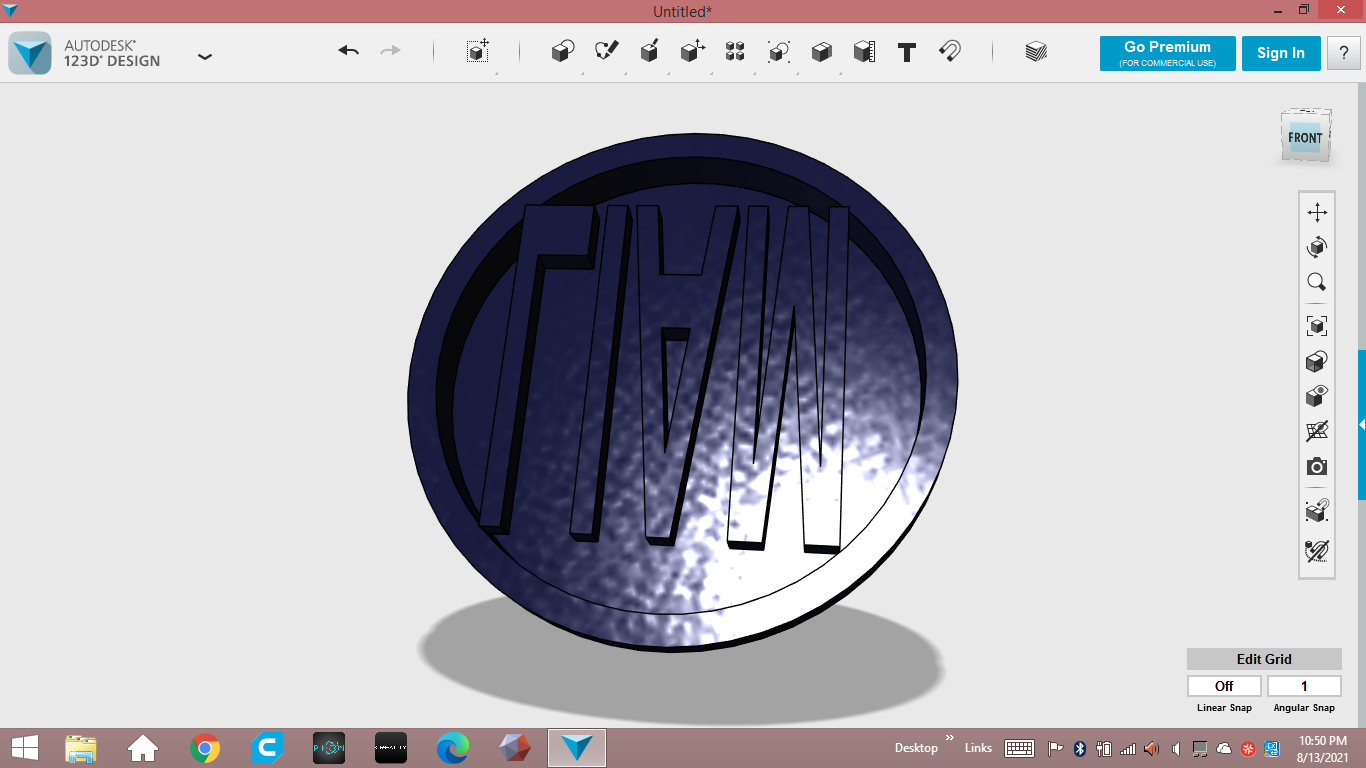
Task: Open the Desktop toolbar on taskbar
Action: coord(916,748)
